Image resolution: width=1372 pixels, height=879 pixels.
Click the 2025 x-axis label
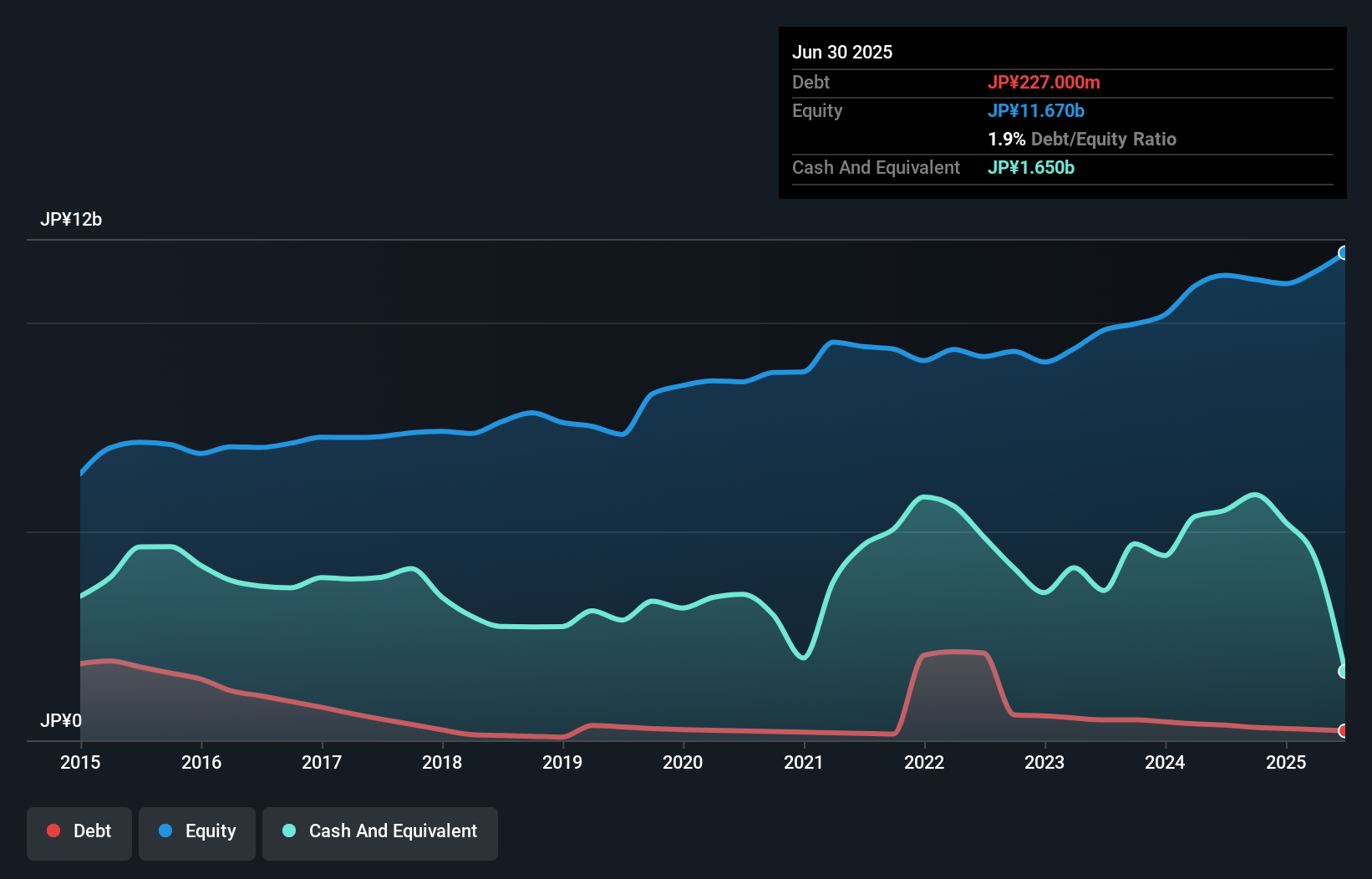1286,762
